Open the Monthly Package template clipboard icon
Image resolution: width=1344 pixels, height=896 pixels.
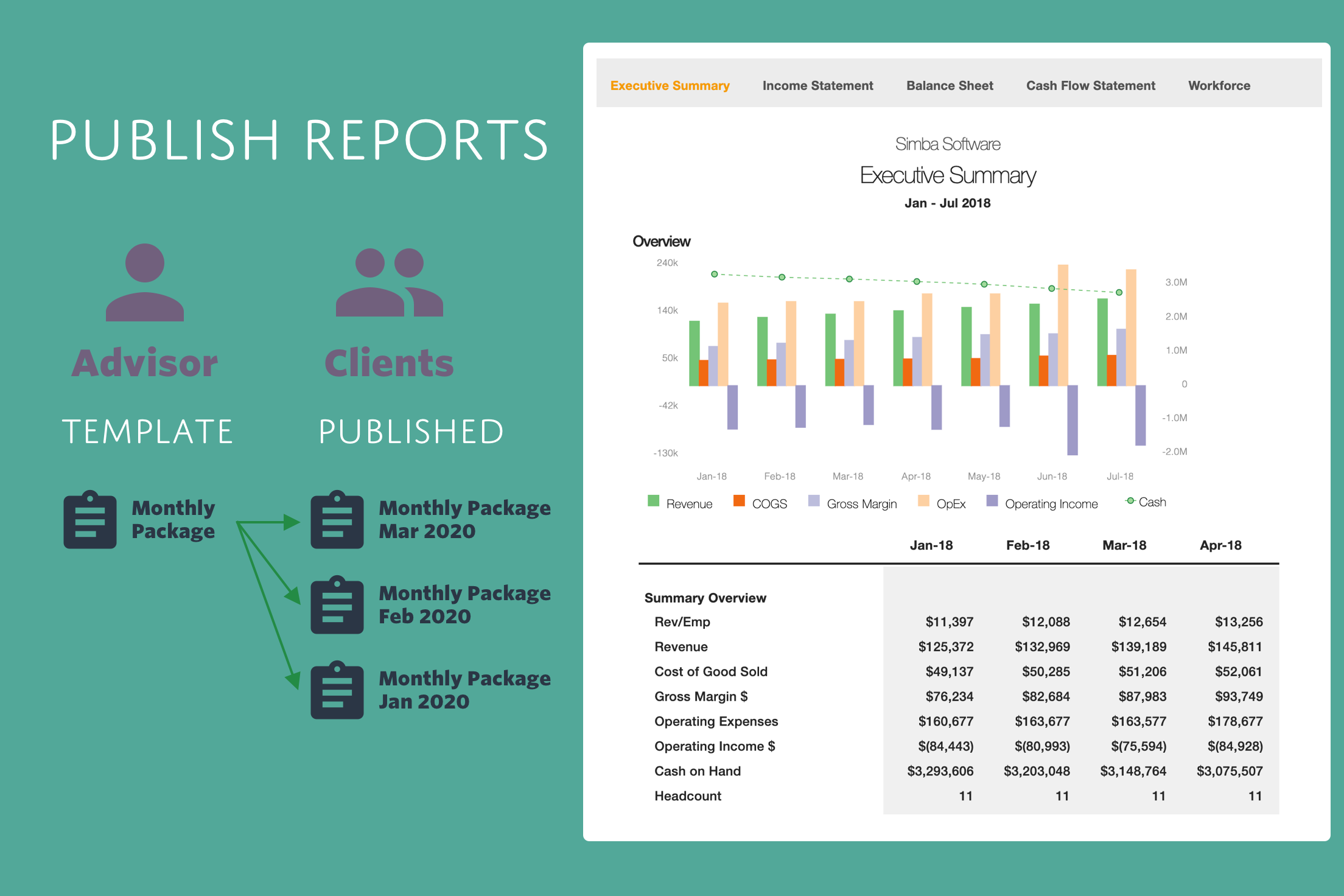pyautogui.click(x=90, y=520)
